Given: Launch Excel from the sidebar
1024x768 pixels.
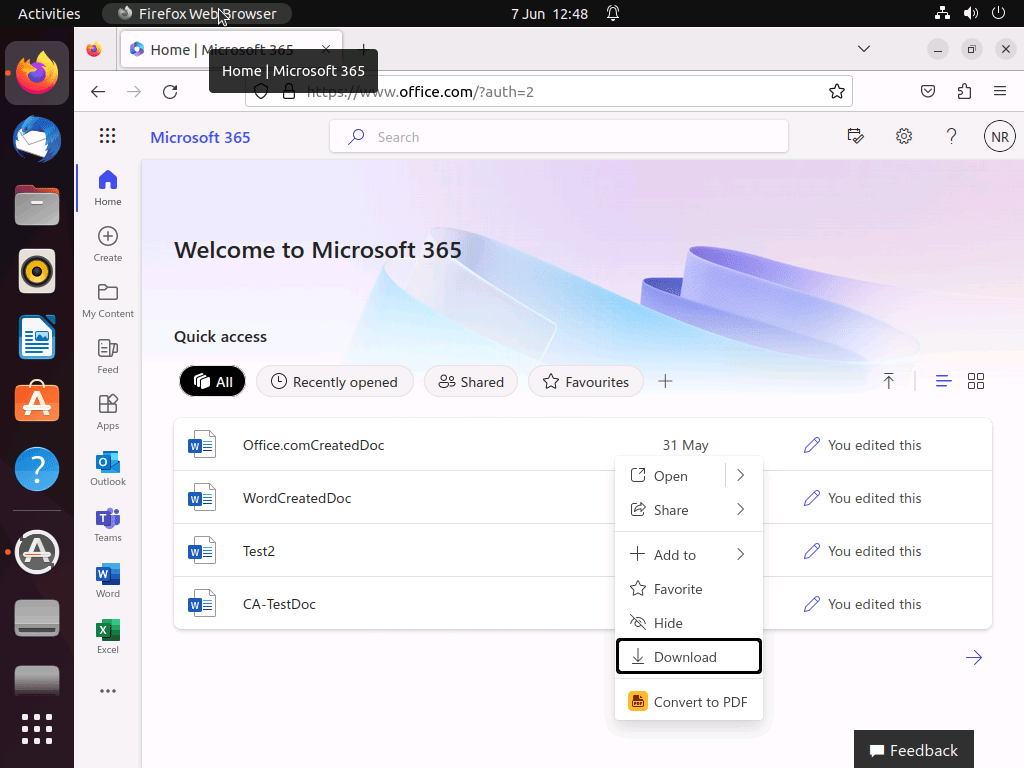Looking at the screenshot, I should (x=108, y=636).
